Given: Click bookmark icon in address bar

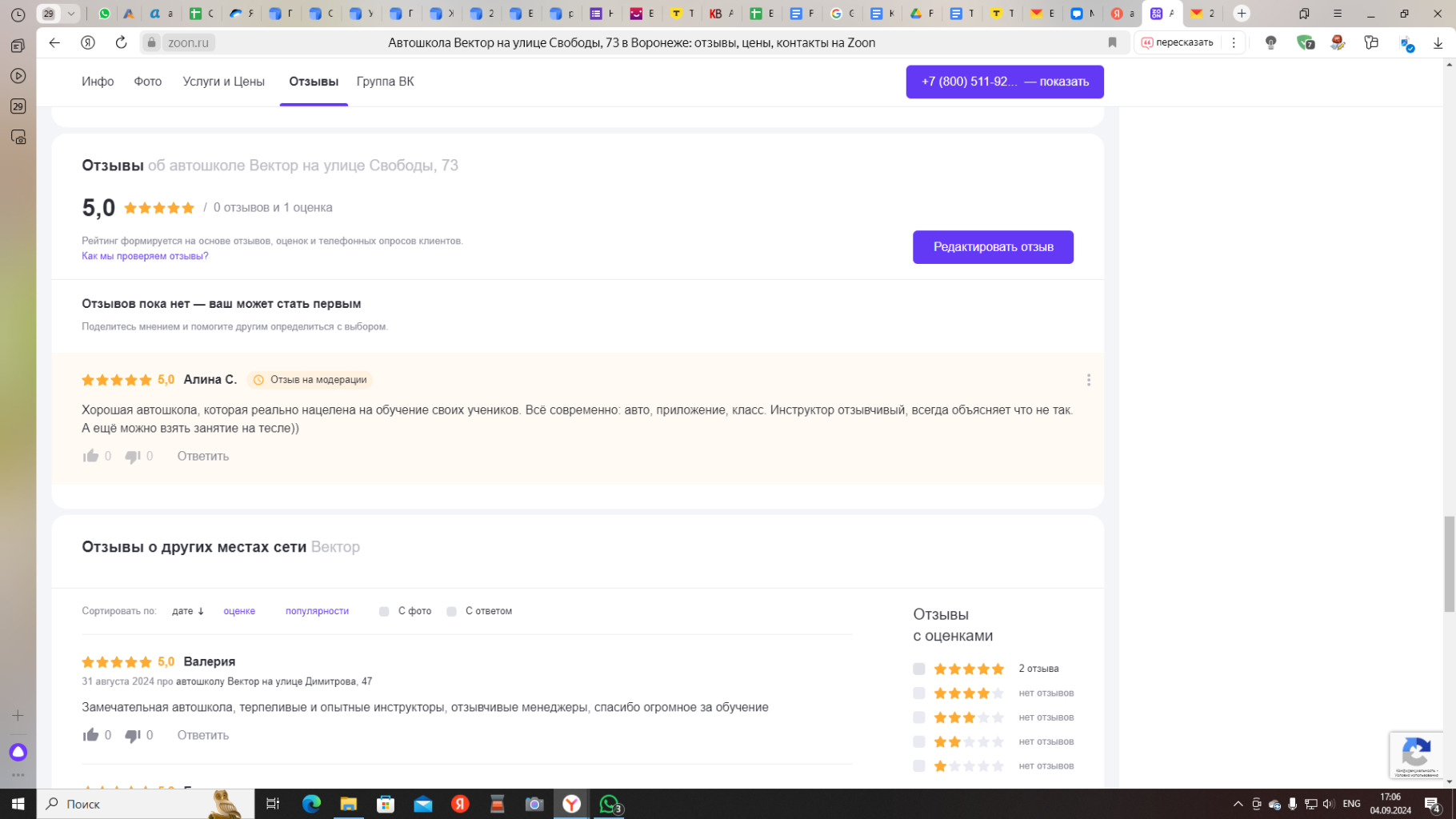Looking at the screenshot, I should click(1112, 42).
